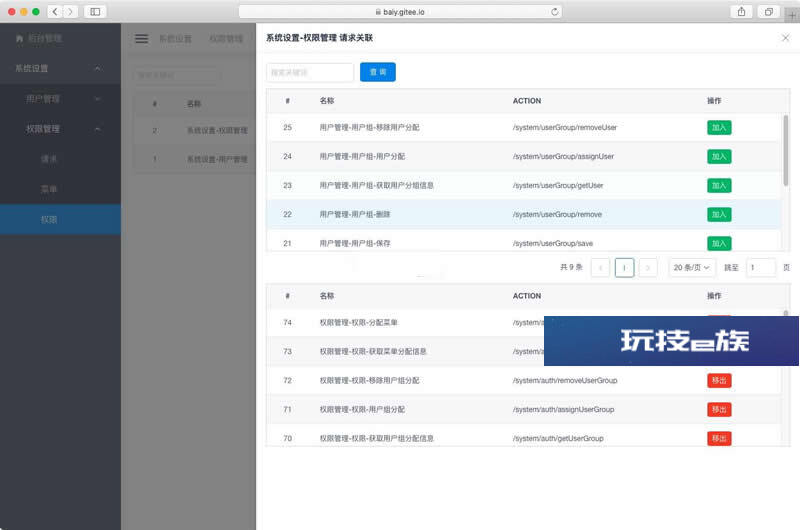Reload the baiy.gitee.io page
800x530 pixels.
click(555, 12)
